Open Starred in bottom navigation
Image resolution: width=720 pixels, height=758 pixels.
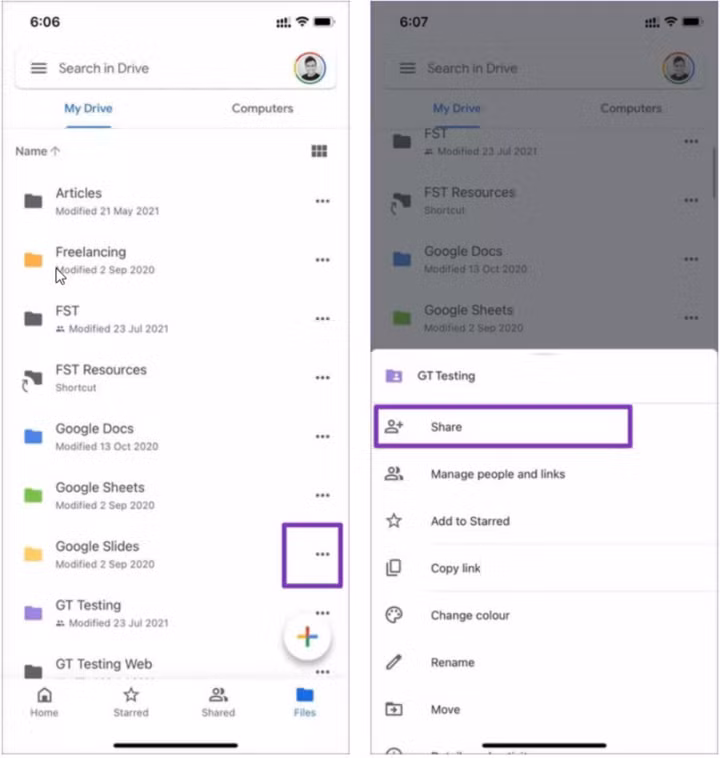[x=131, y=702]
